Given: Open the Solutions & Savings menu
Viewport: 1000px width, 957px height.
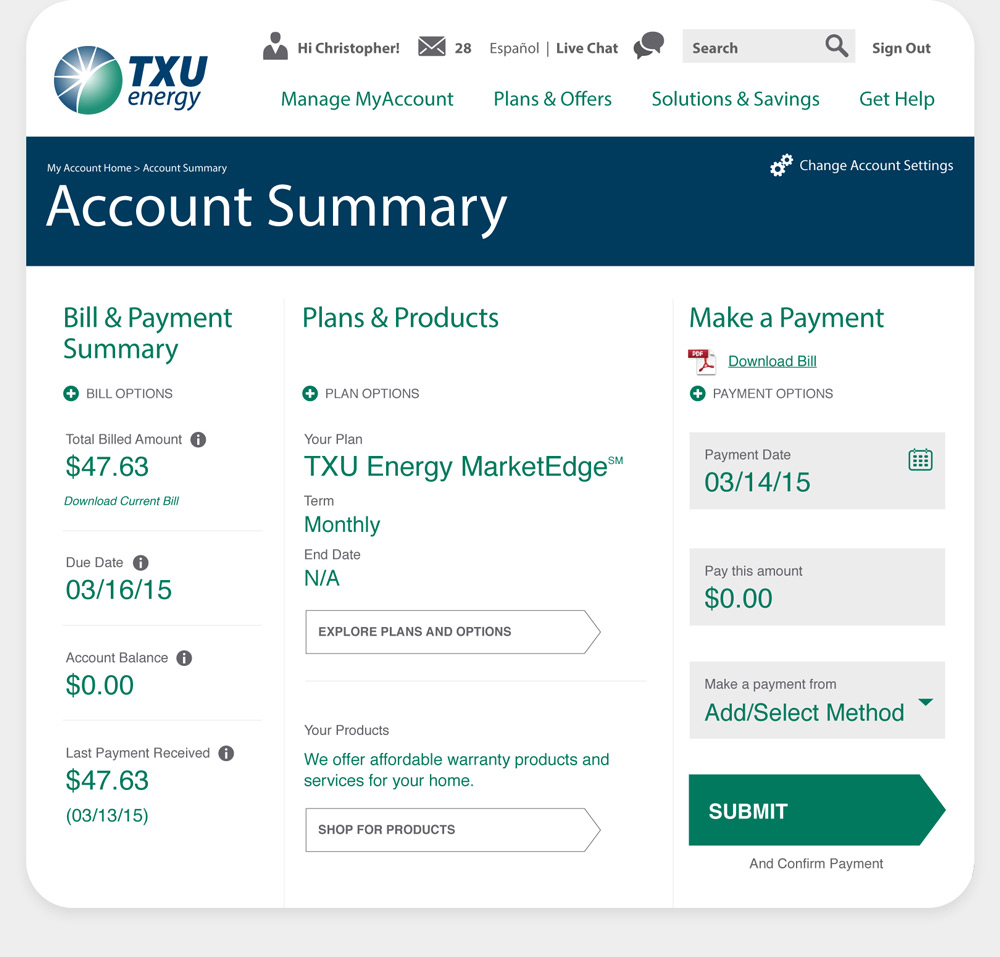Looking at the screenshot, I should pos(735,99).
